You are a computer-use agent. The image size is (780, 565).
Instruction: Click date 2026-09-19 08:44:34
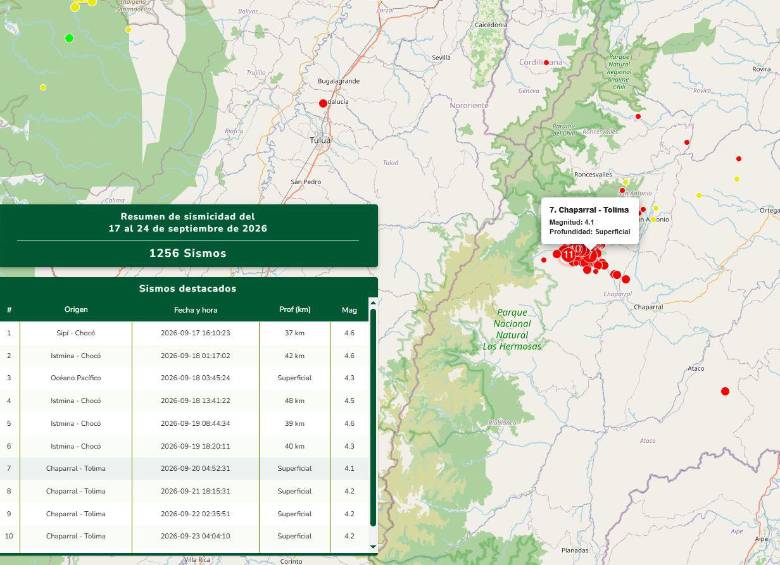(195, 424)
